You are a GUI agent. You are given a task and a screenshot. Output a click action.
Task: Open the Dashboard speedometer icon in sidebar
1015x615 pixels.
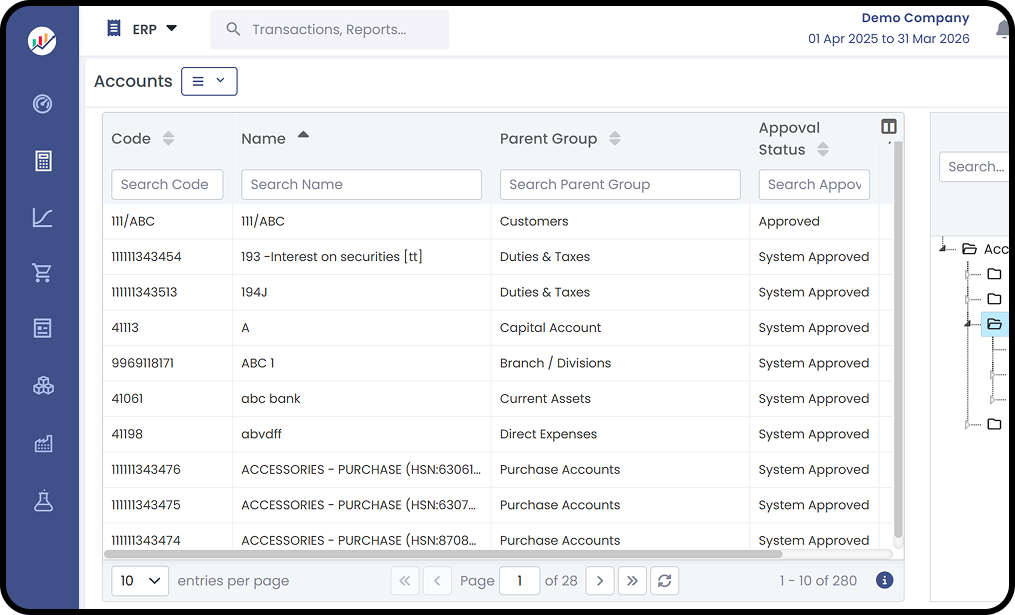pyautogui.click(x=42, y=103)
